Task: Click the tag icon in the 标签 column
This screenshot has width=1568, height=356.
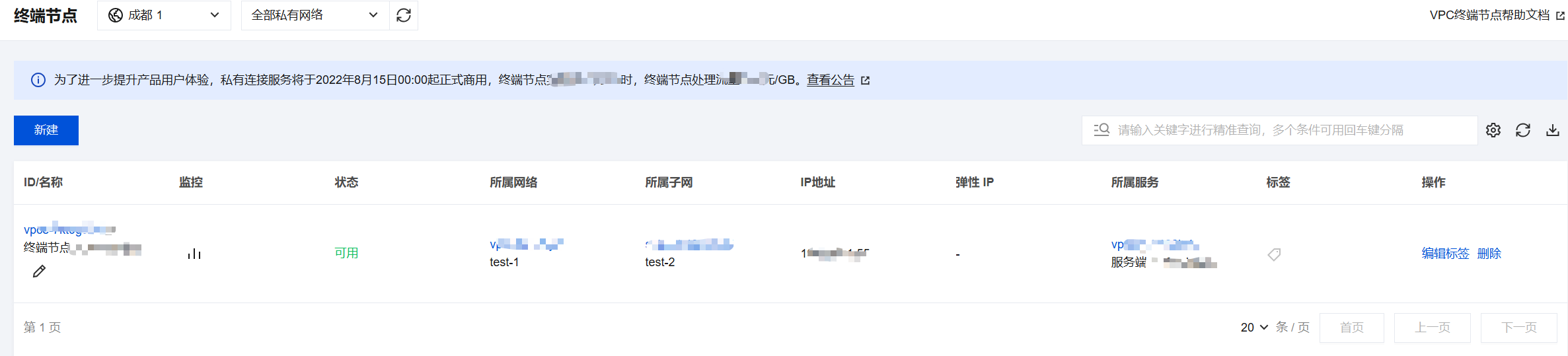Action: pos(1275,254)
